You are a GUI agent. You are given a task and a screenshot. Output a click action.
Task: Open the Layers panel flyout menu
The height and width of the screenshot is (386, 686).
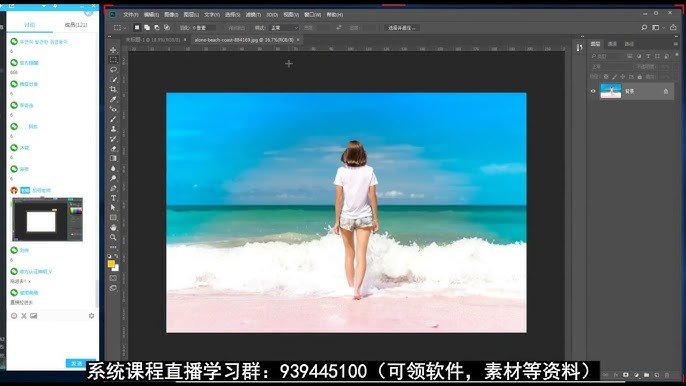(676, 44)
